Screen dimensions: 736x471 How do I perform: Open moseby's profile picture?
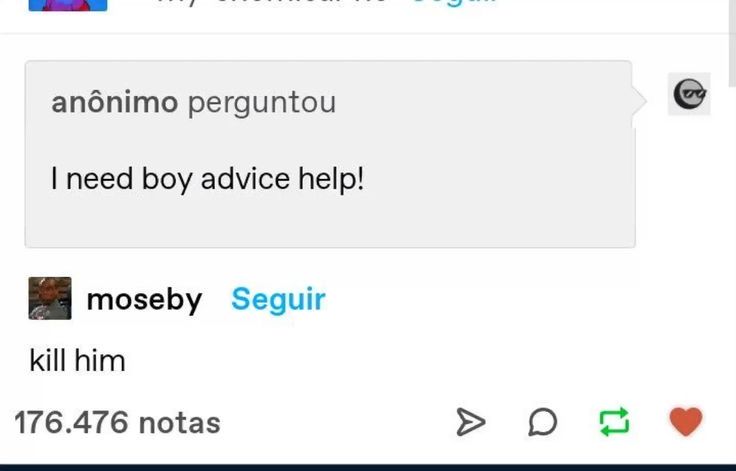point(50,298)
